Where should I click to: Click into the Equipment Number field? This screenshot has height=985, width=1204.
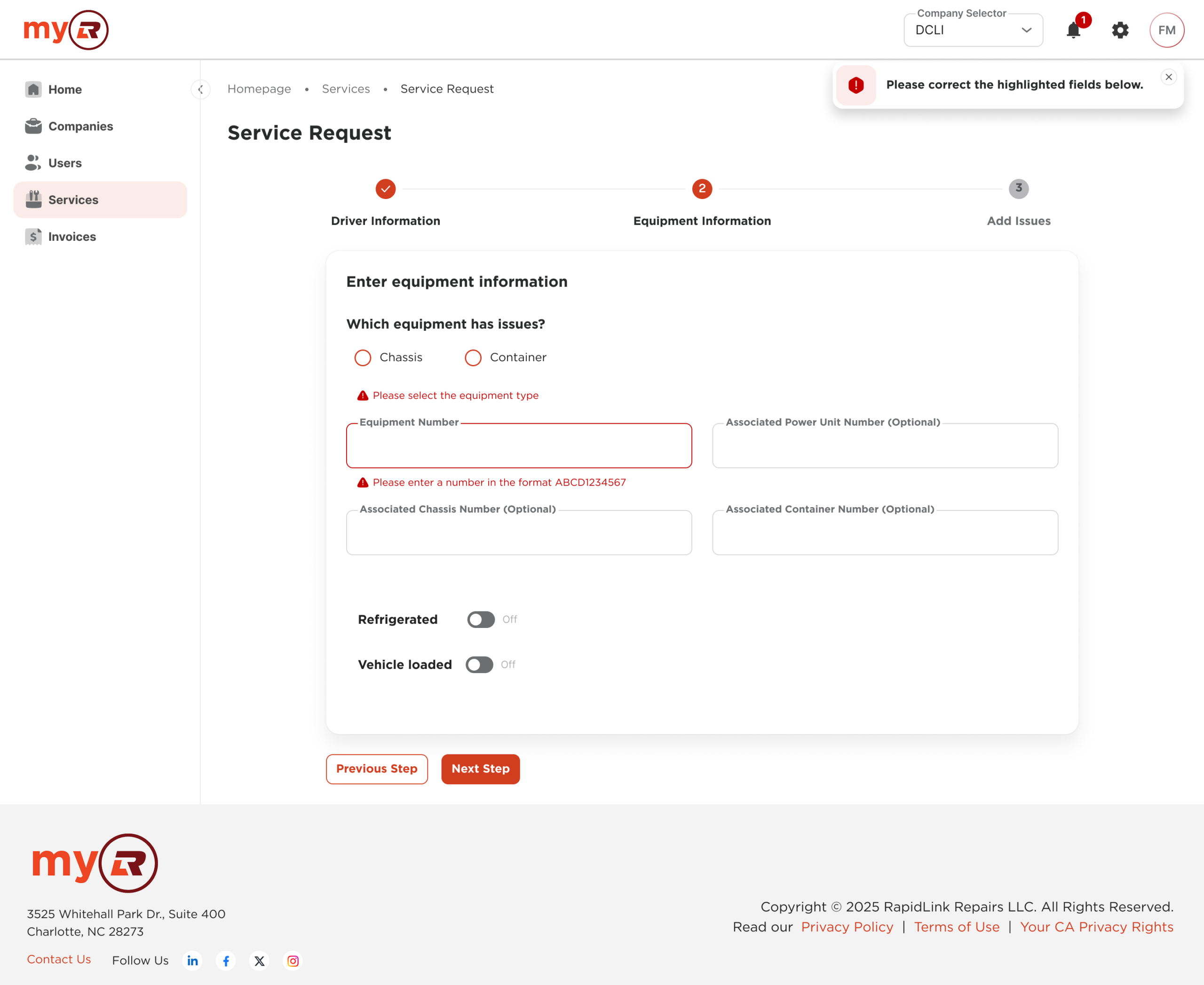(x=519, y=446)
